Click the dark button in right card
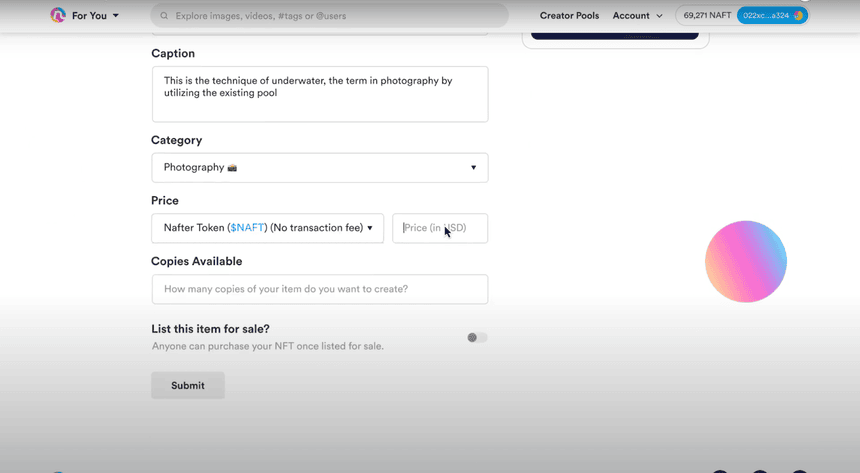The height and width of the screenshot is (473, 860). (x=614, y=35)
